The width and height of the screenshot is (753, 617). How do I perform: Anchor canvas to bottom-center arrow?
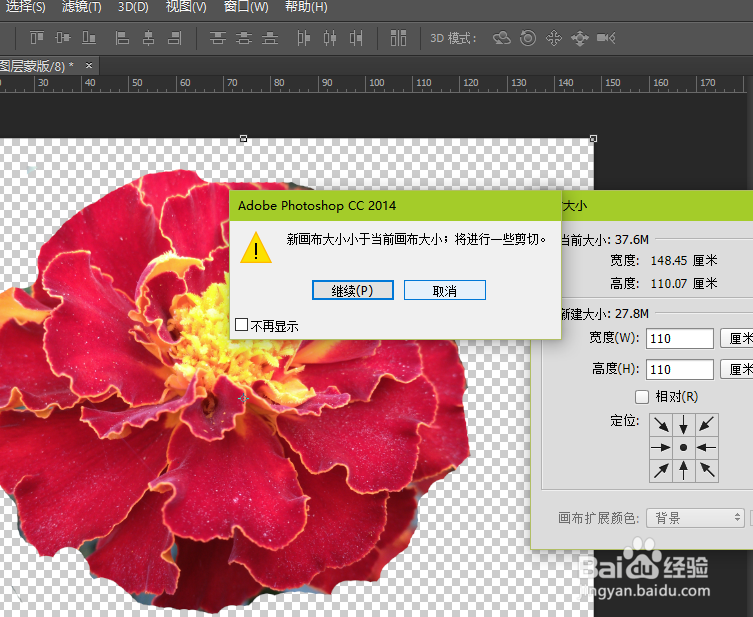coord(683,470)
